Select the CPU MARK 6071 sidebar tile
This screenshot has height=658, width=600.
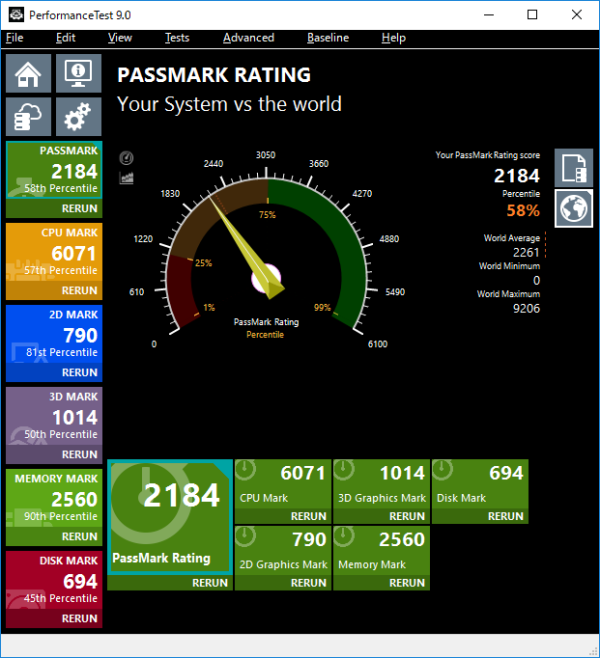[54, 252]
